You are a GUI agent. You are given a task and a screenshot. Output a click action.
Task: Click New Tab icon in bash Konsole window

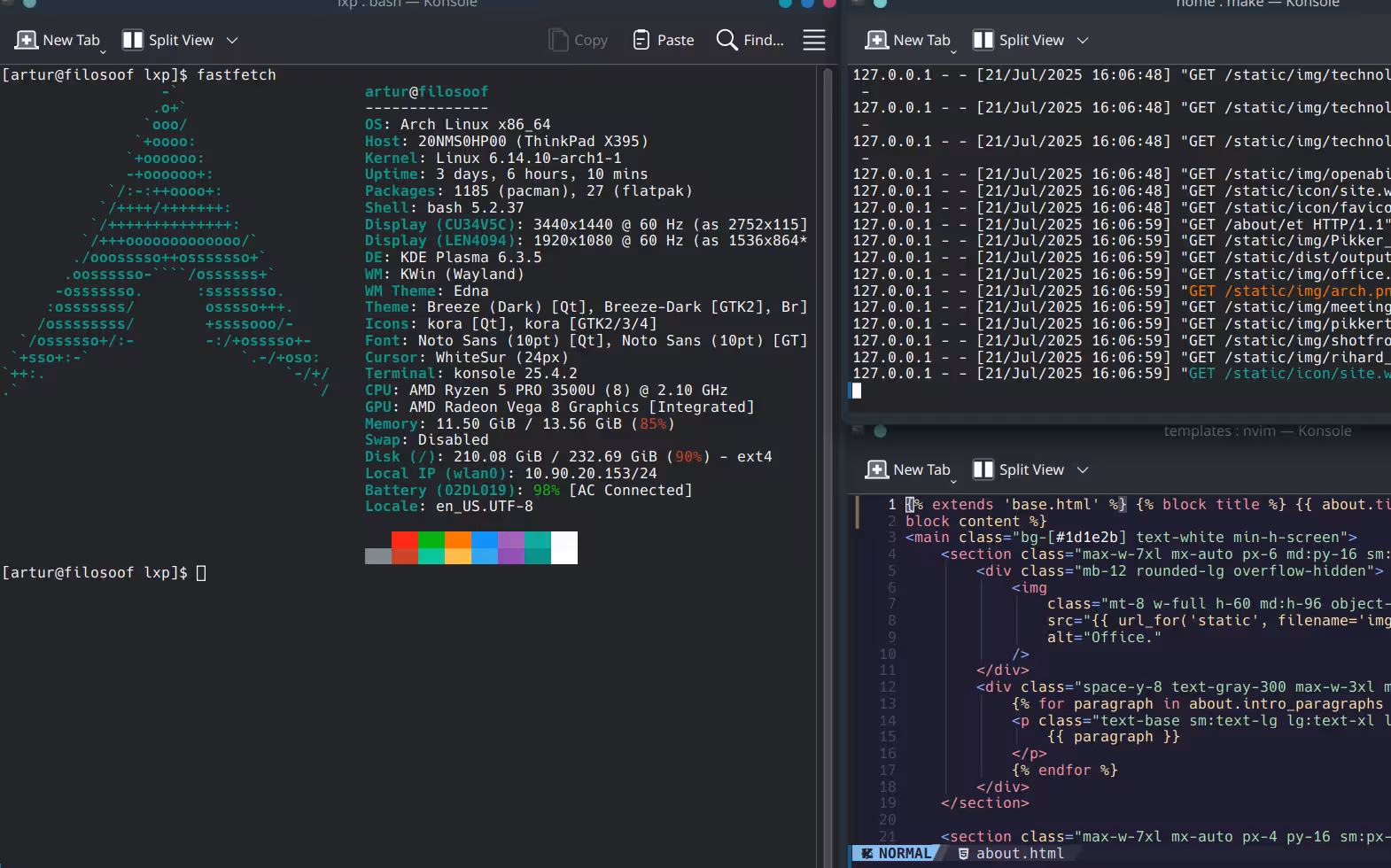click(x=27, y=40)
